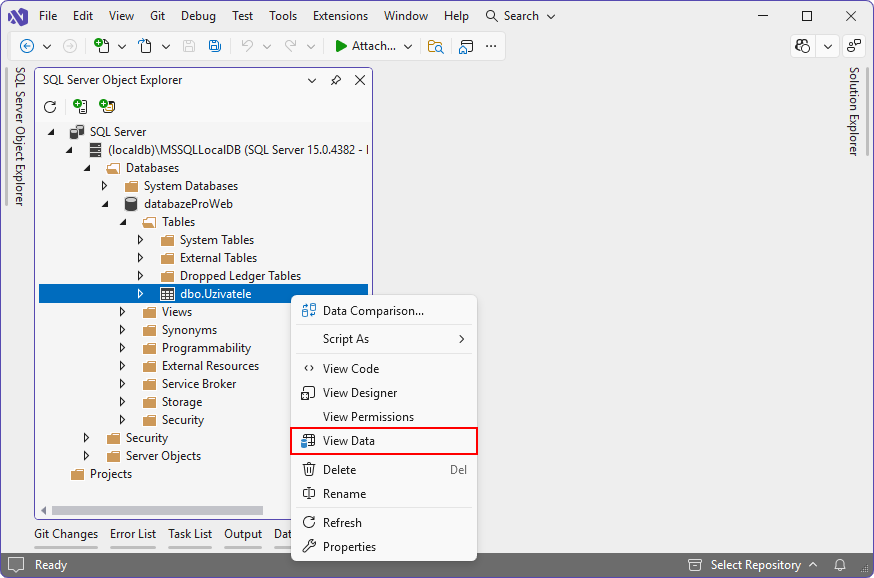Collapse the databazeProWeb database node
Viewport: 874px width, 578px height.
(105, 203)
